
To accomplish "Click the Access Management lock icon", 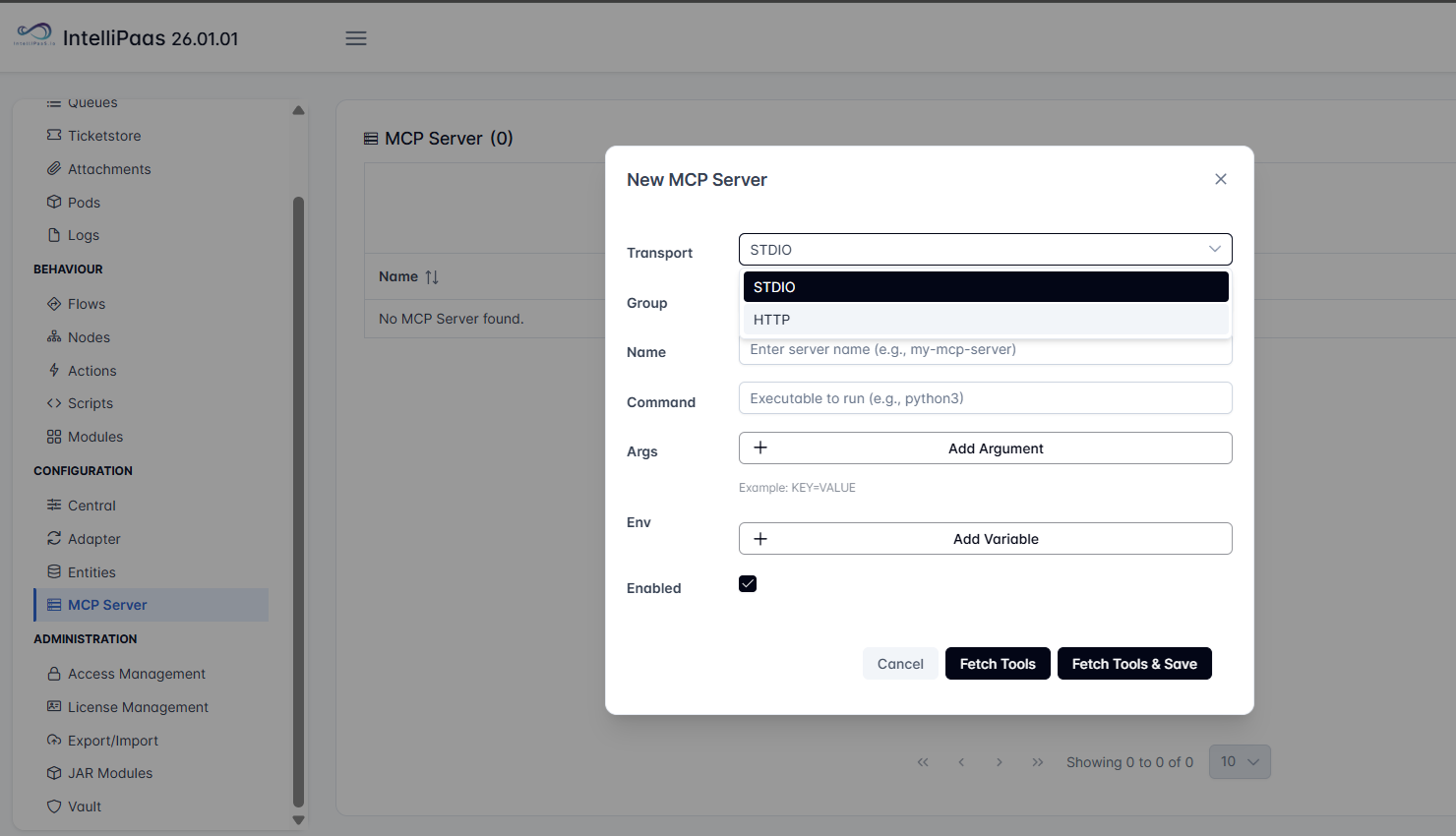I will [54, 674].
